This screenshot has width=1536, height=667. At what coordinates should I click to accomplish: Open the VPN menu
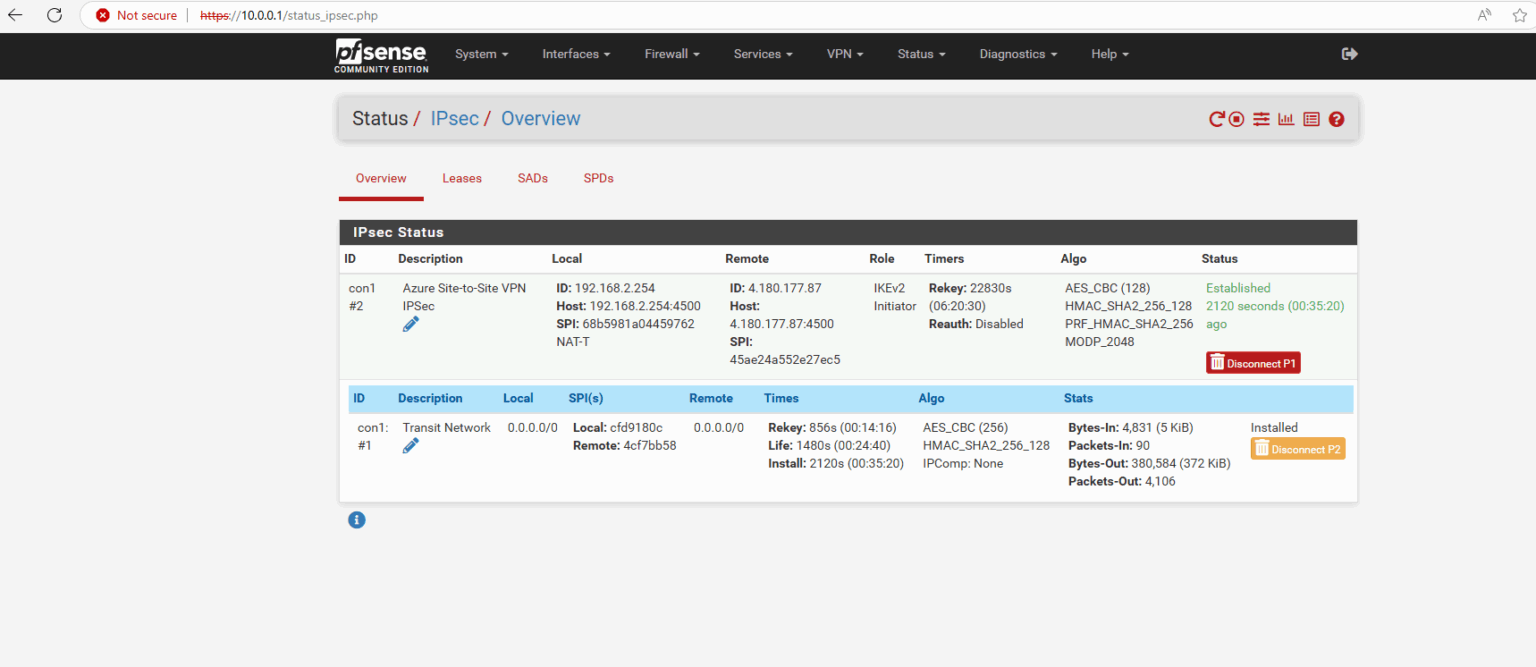point(844,54)
